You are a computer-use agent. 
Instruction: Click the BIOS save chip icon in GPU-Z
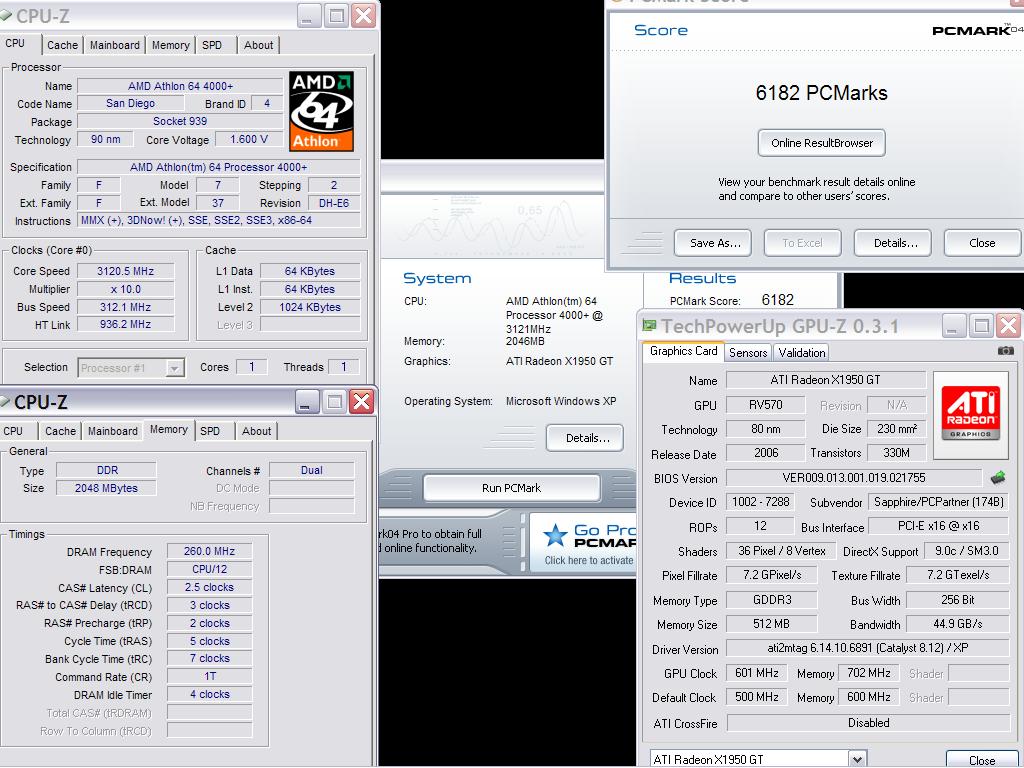pos(998,478)
